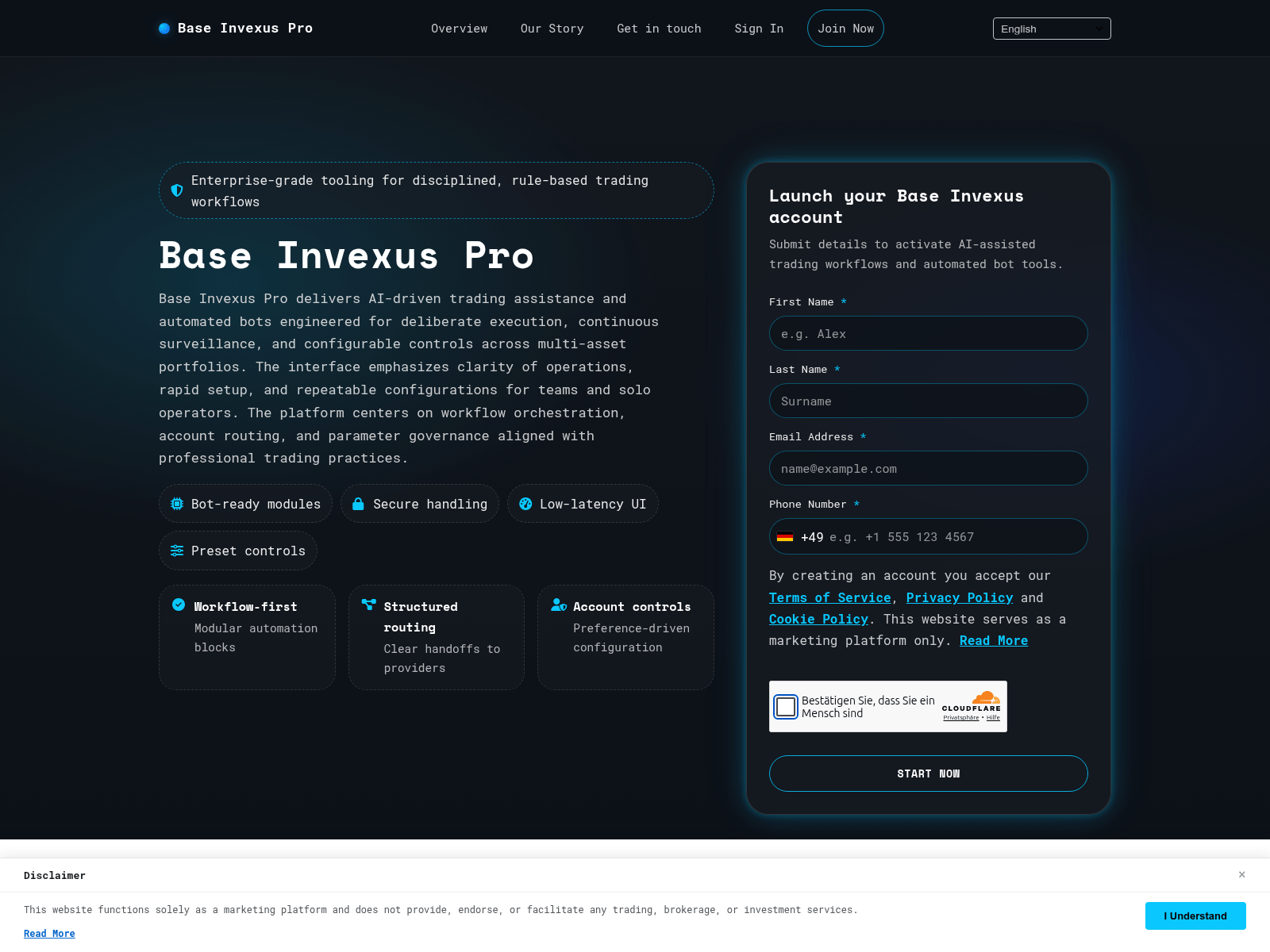Image resolution: width=1270 pixels, height=952 pixels.
Task: Click Read More in the disclaimer banner
Action: [x=49, y=934]
